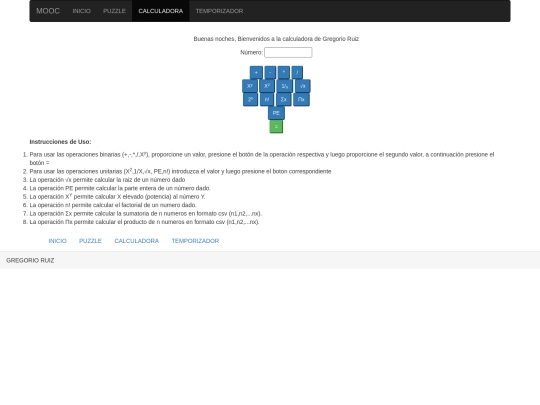Select the X squared button

267,86
